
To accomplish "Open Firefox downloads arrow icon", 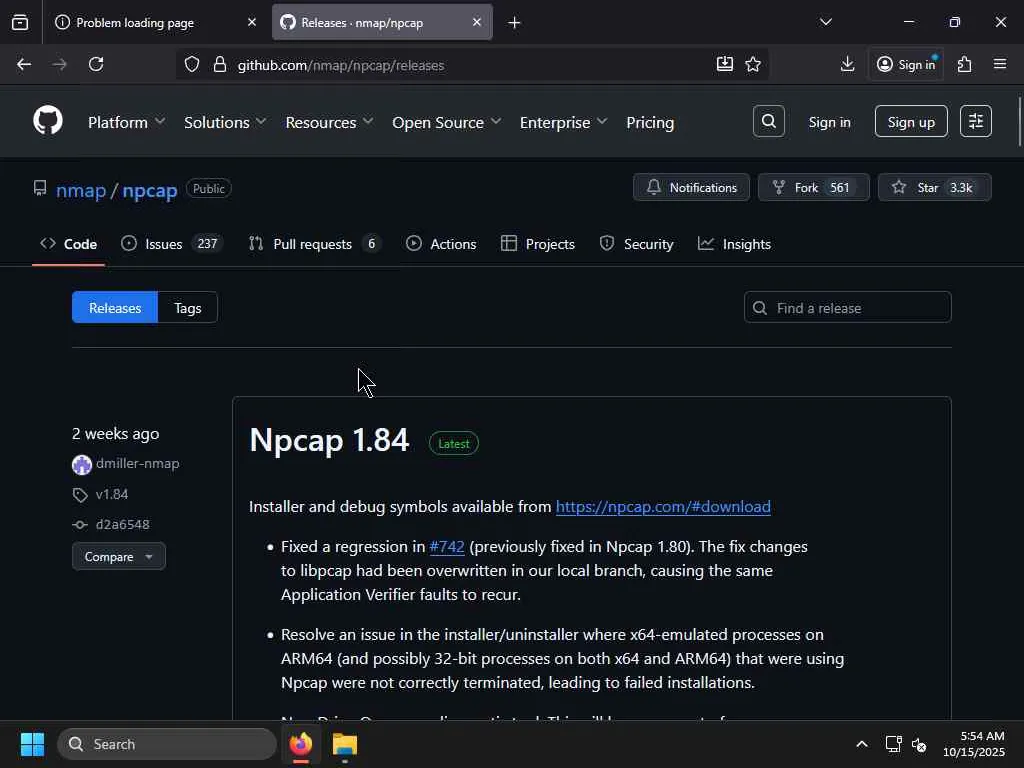I will click(x=848, y=64).
